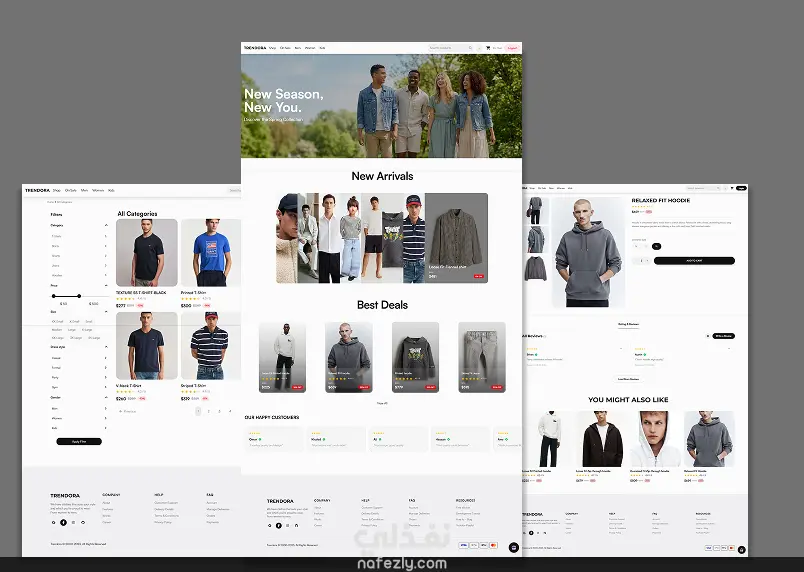Viewport: 804px width, 572px height.
Task: Collapse the Price filter section chevron
Action: point(106,285)
